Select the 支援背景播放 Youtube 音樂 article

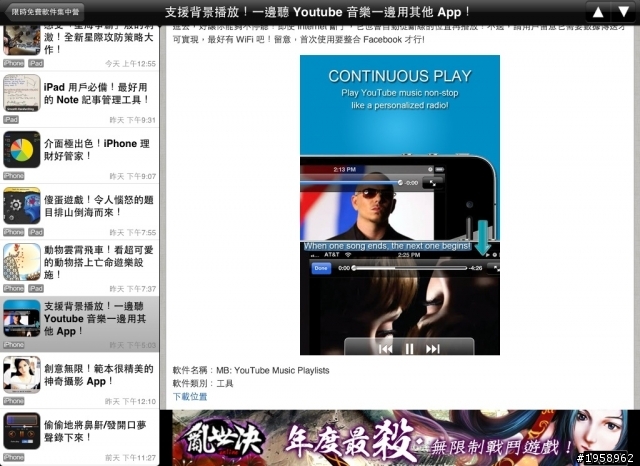click(80, 324)
